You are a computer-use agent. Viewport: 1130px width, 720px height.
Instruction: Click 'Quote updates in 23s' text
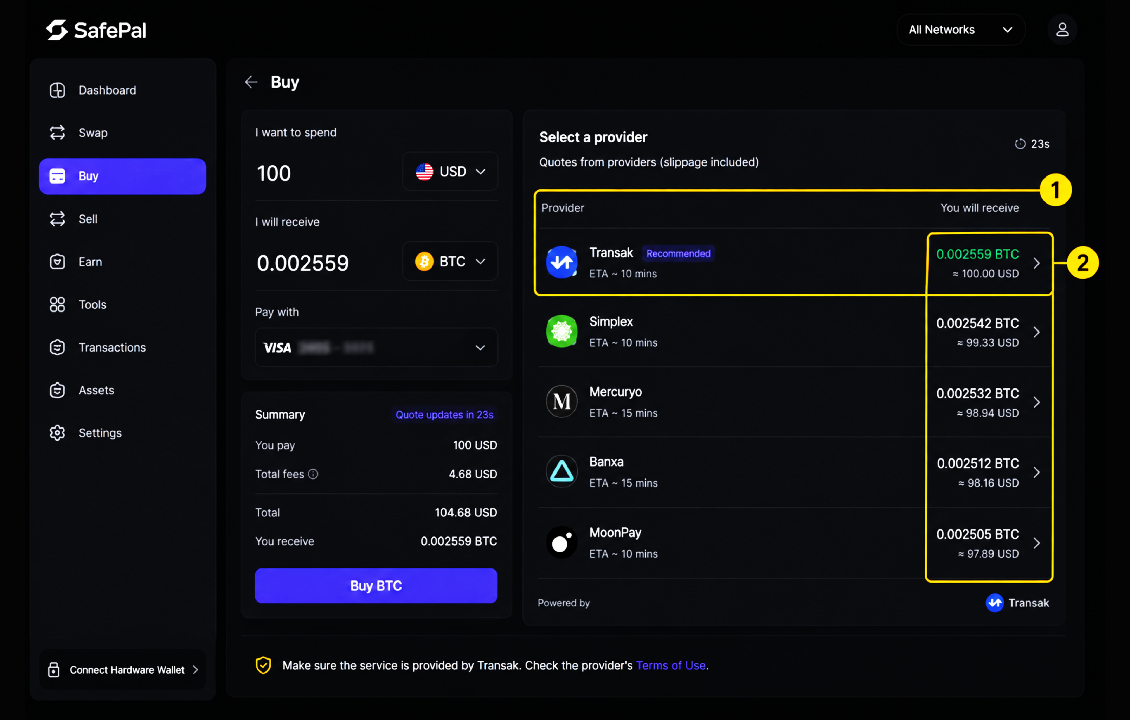(x=445, y=414)
